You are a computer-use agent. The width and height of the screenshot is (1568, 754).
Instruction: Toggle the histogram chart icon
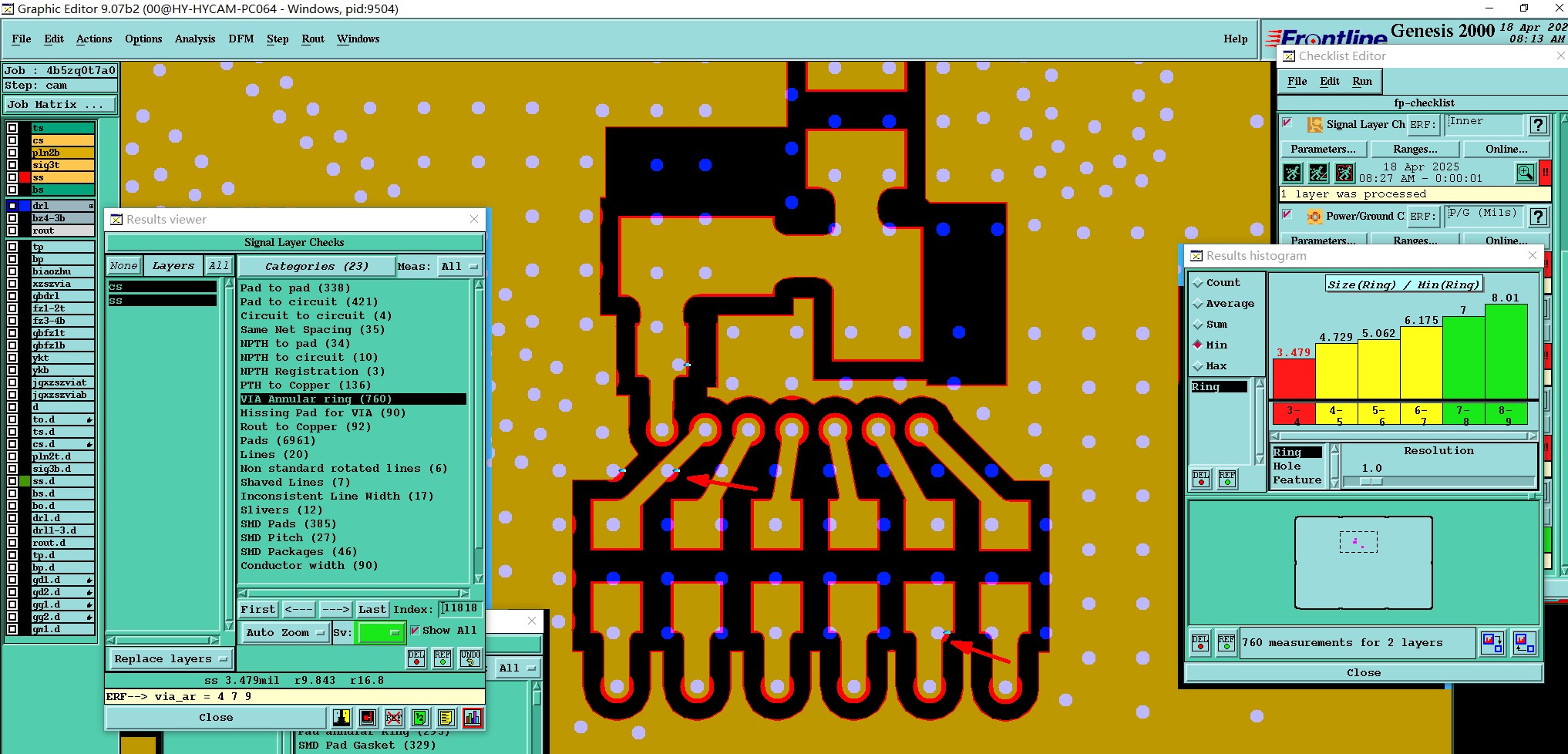point(473,718)
